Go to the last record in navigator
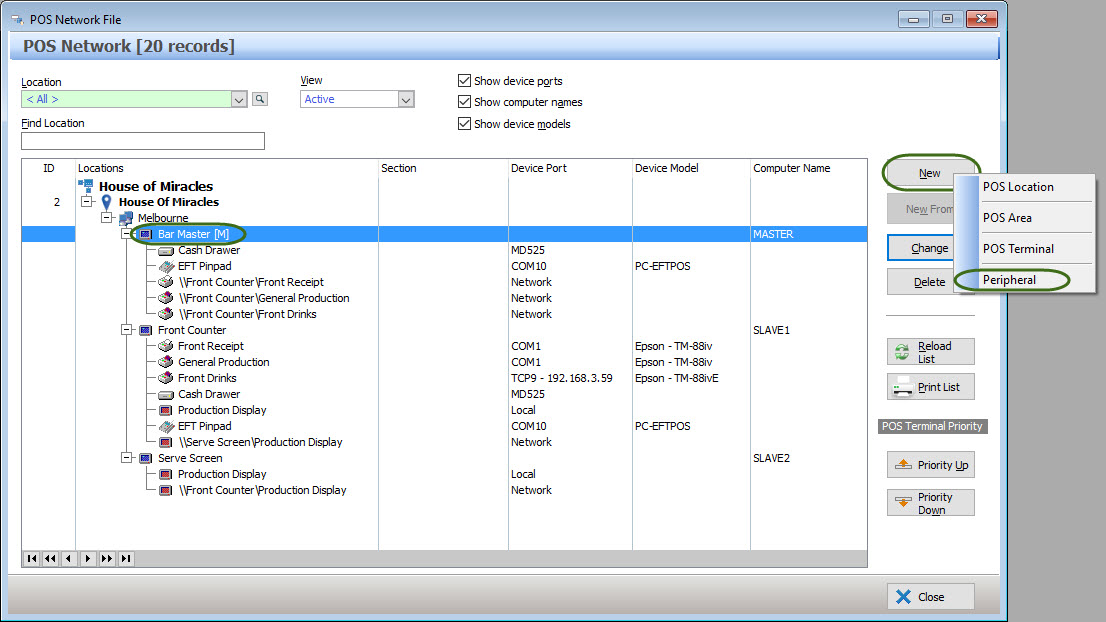 click(126, 559)
